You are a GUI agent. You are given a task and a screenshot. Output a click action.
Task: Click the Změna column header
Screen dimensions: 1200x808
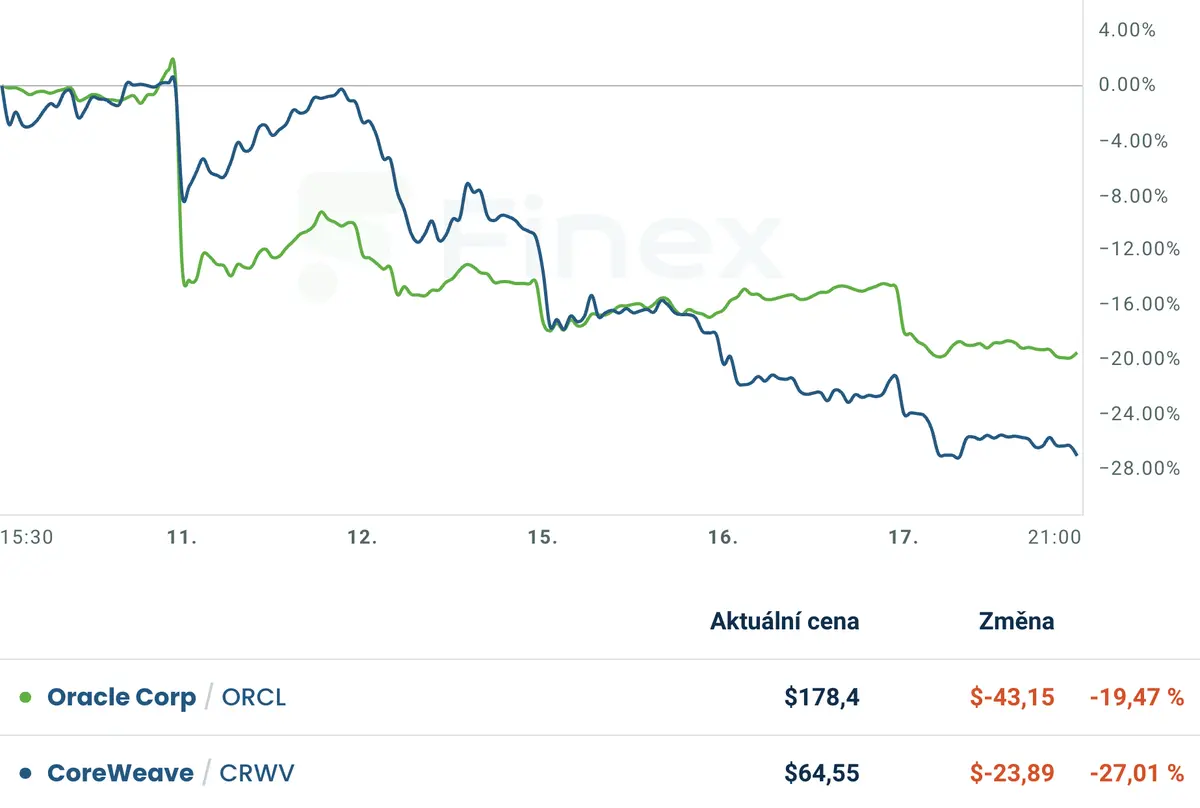tap(1016, 621)
